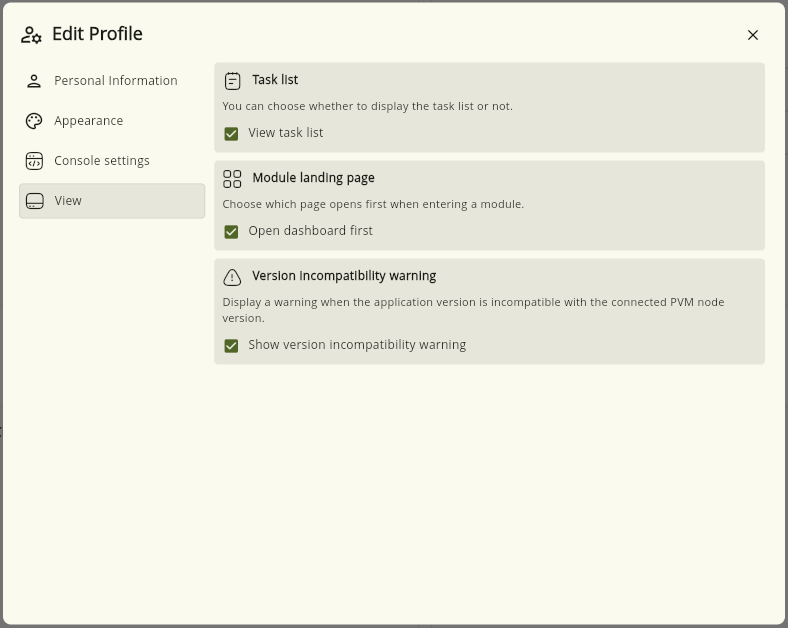The width and height of the screenshot is (788, 628).
Task: Click the Module landing page grid icon
Action: pyautogui.click(x=232, y=178)
